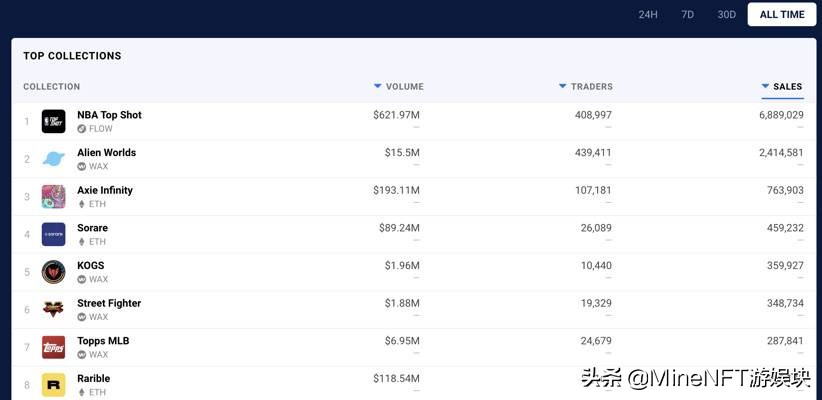
Task: Click the 348,734 sales value
Action: [x=785, y=303]
